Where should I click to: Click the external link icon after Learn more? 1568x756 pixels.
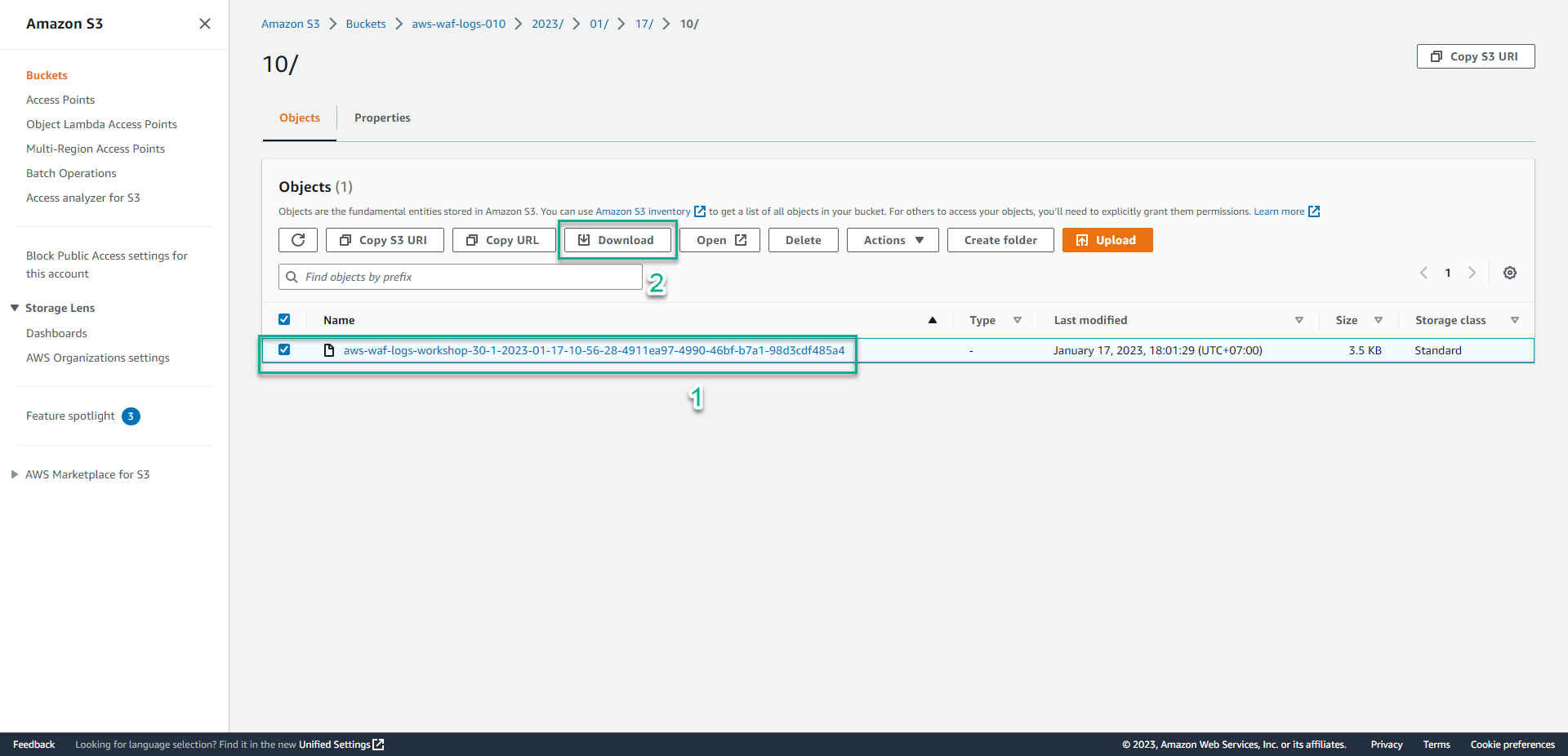tap(1314, 211)
